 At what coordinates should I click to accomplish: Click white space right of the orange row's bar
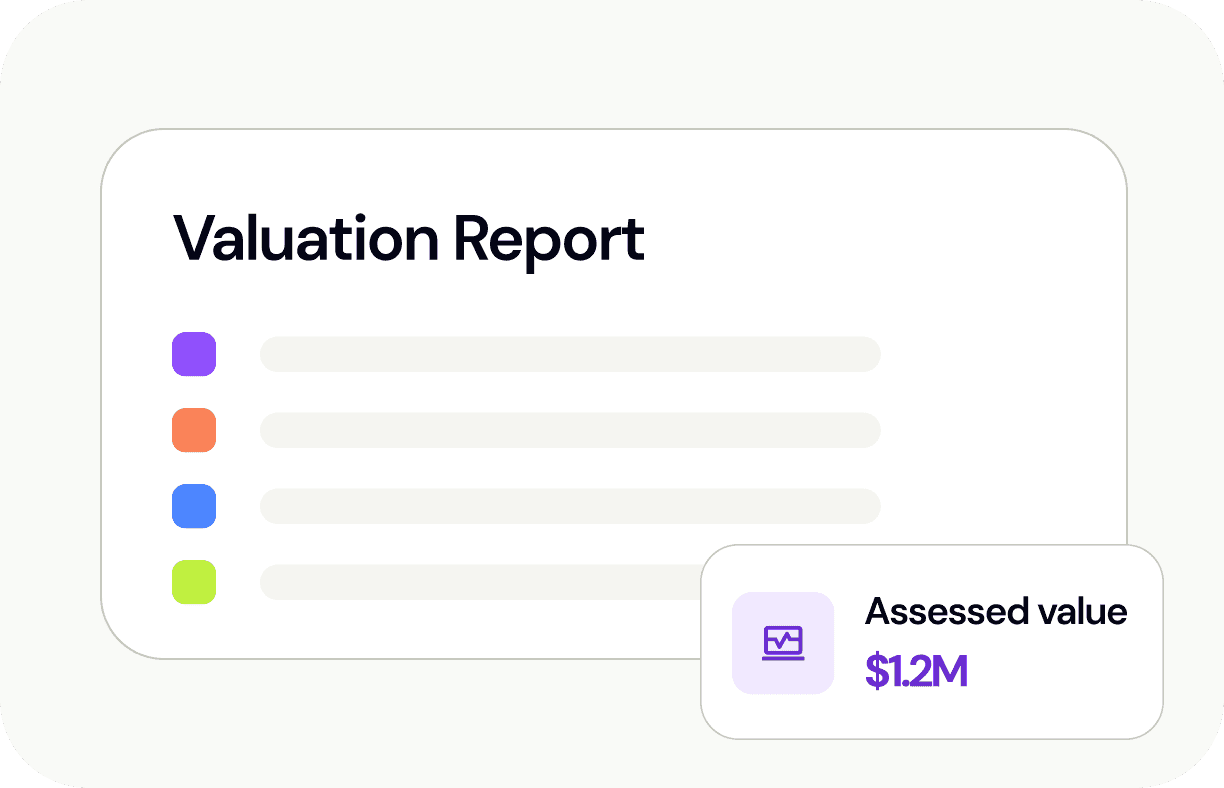[x=1000, y=430]
